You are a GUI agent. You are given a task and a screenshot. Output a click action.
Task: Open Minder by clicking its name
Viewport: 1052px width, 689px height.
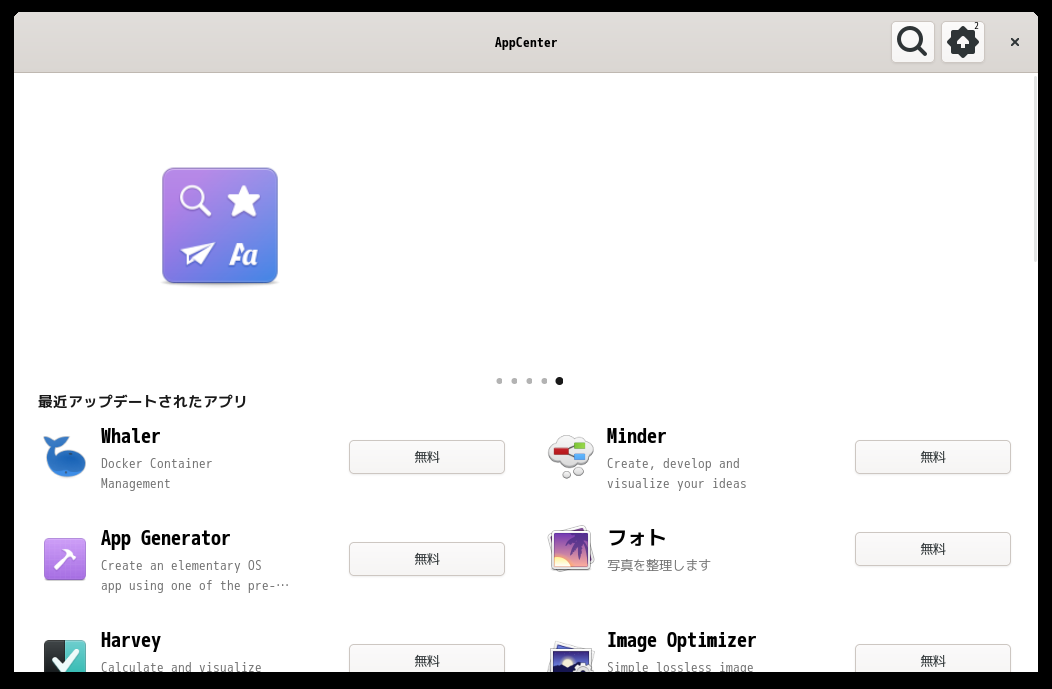(636, 436)
